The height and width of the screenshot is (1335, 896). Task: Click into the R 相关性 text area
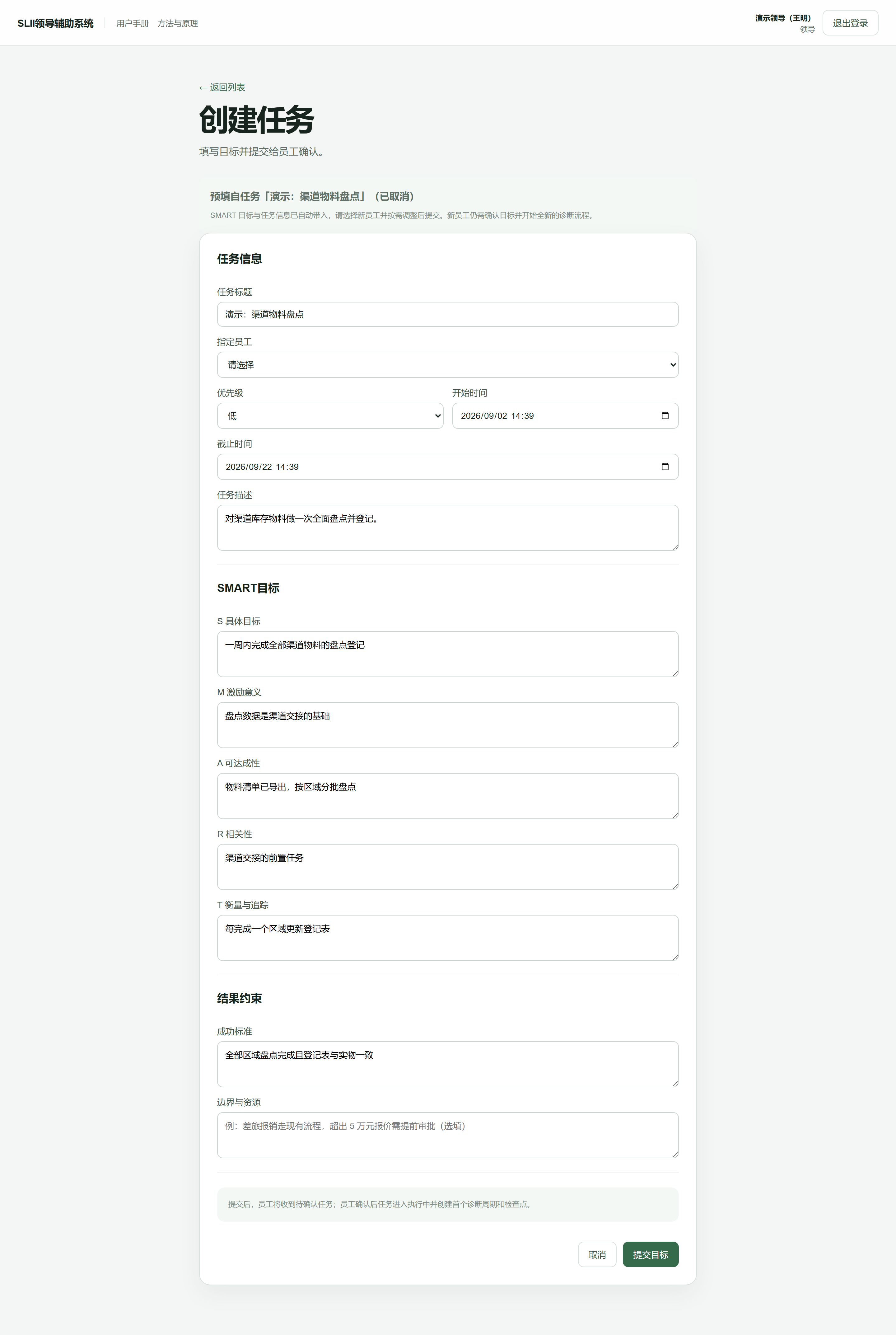tap(447, 866)
